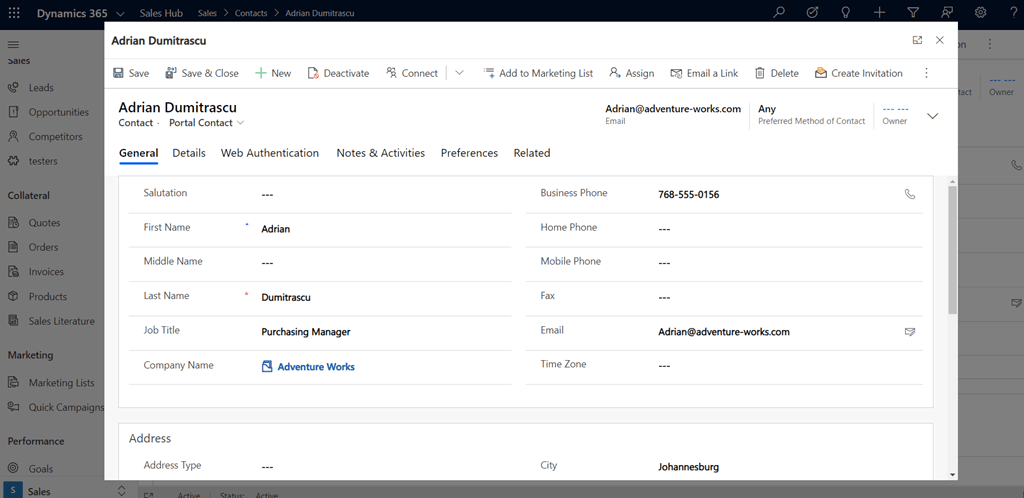1024x498 pixels.
Task: Open Products in the sidebar
Action: [47, 296]
